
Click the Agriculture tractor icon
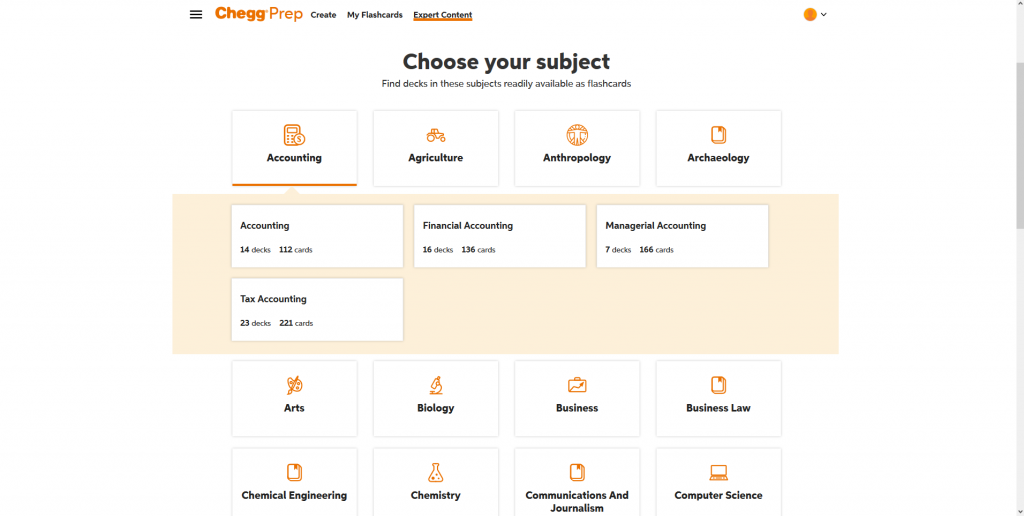click(x=436, y=135)
